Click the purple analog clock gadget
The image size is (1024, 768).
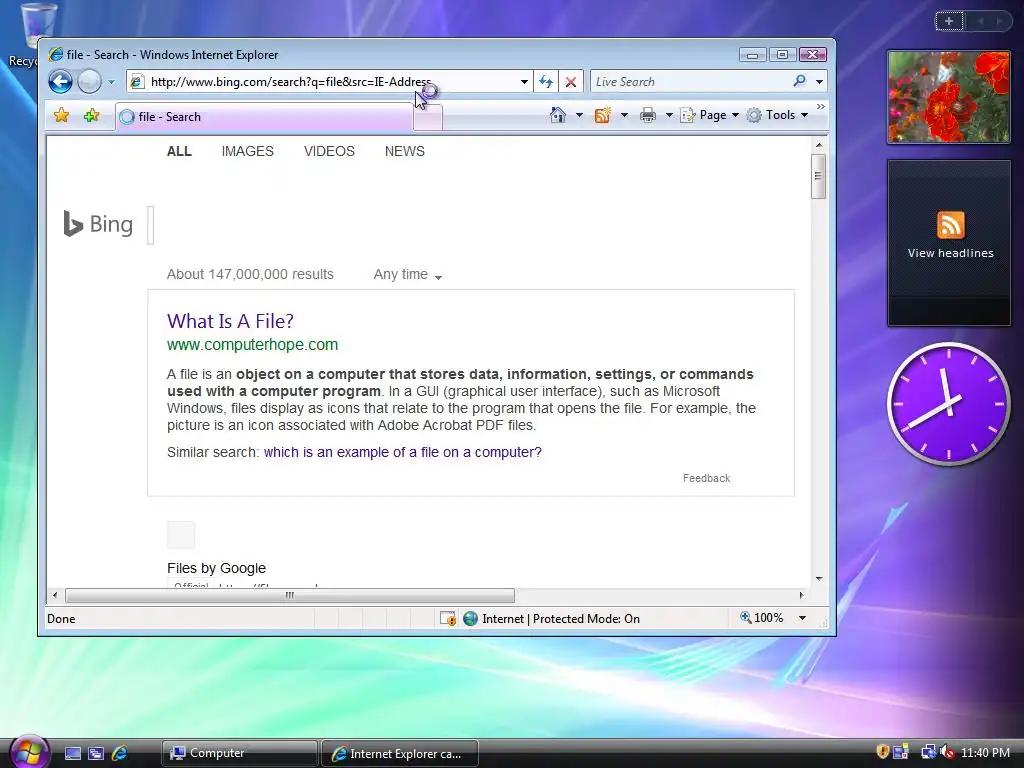click(949, 404)
